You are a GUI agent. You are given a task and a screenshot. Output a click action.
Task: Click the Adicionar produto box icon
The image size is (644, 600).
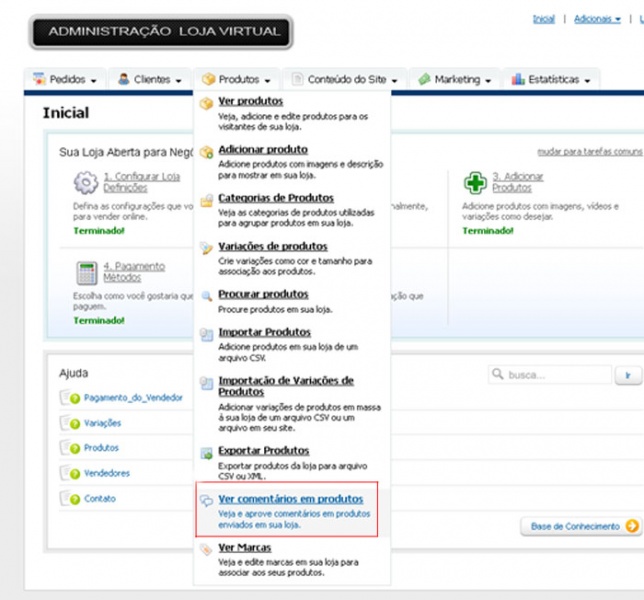(206, 152)
